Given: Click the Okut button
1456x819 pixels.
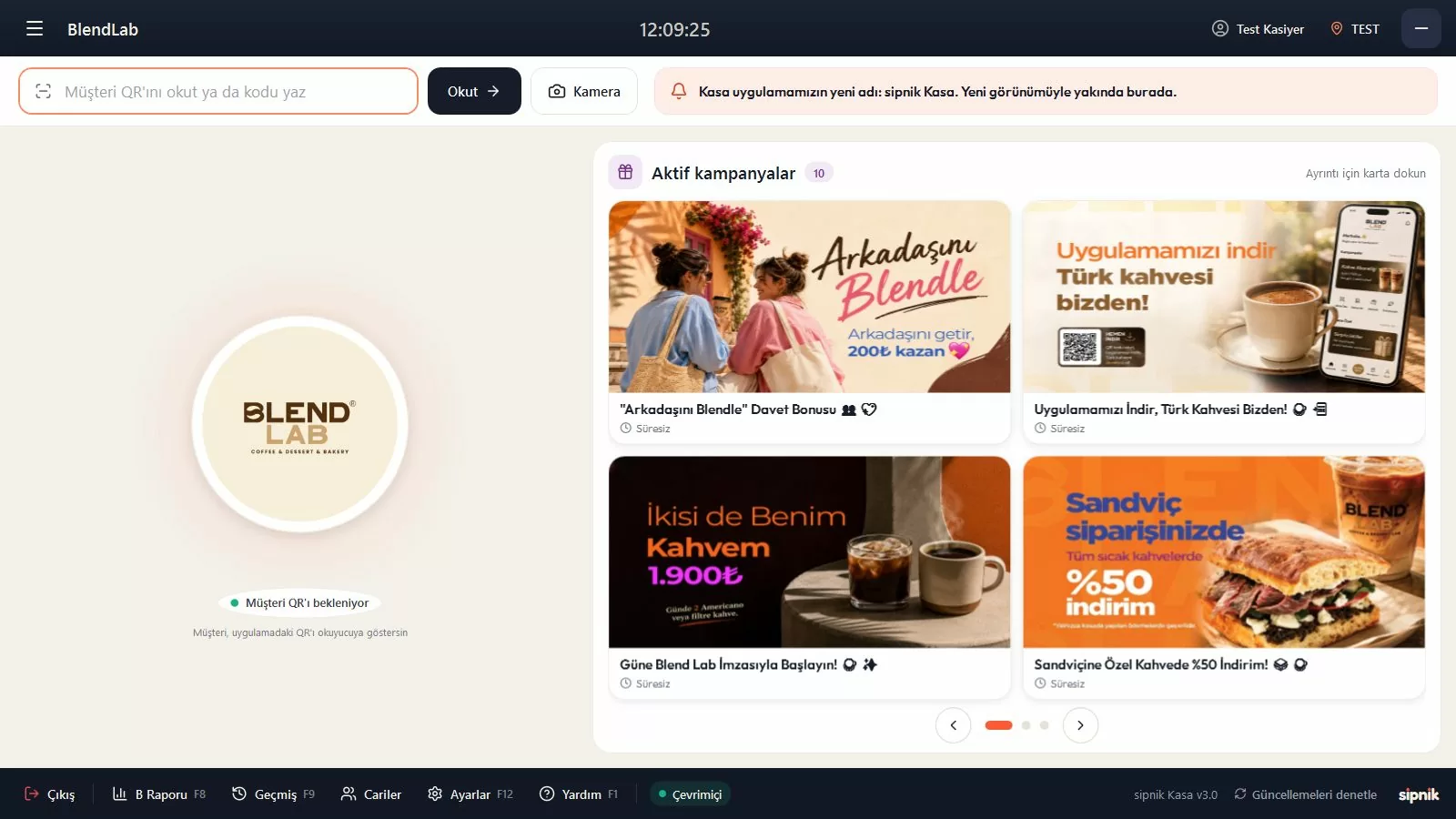Looking at the screenshot, I should [474, 91].
